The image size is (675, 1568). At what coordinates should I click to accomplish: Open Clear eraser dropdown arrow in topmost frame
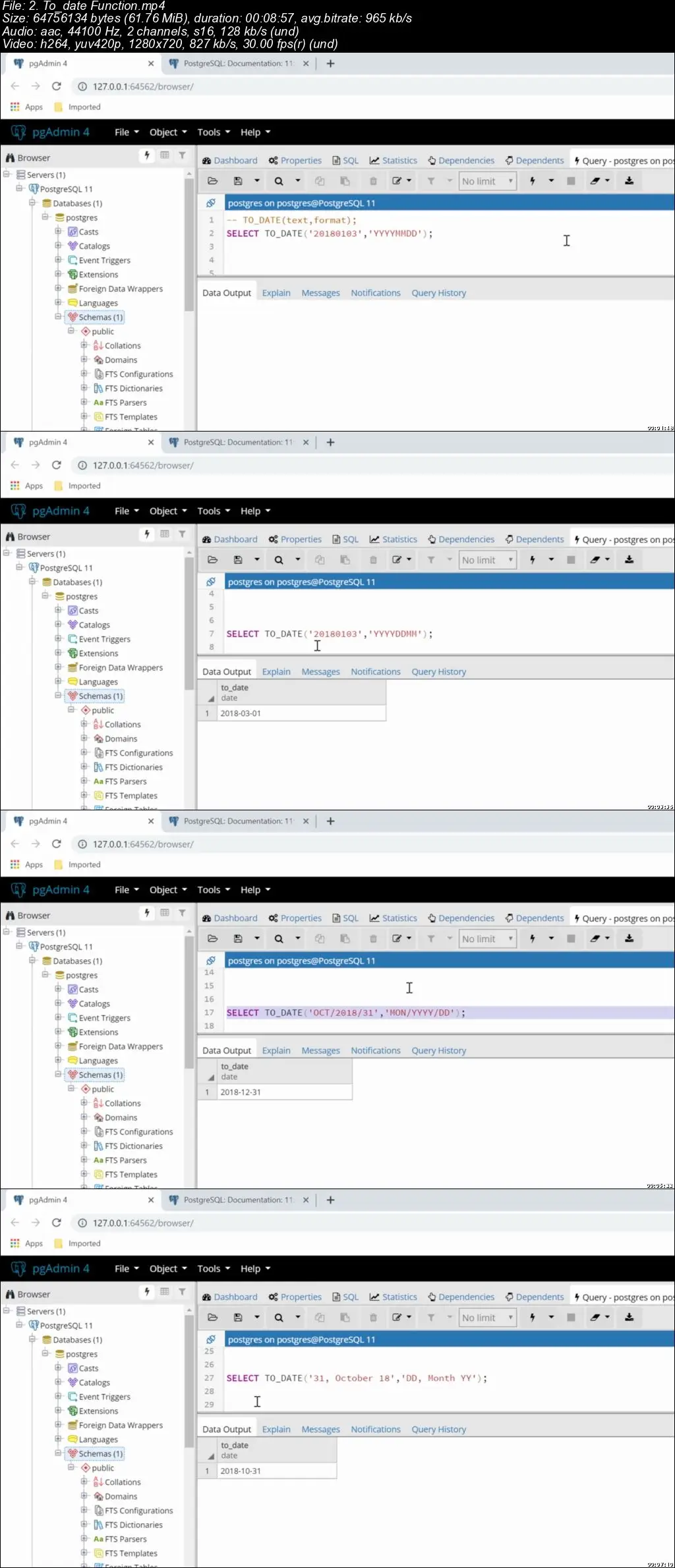point(607,181)
